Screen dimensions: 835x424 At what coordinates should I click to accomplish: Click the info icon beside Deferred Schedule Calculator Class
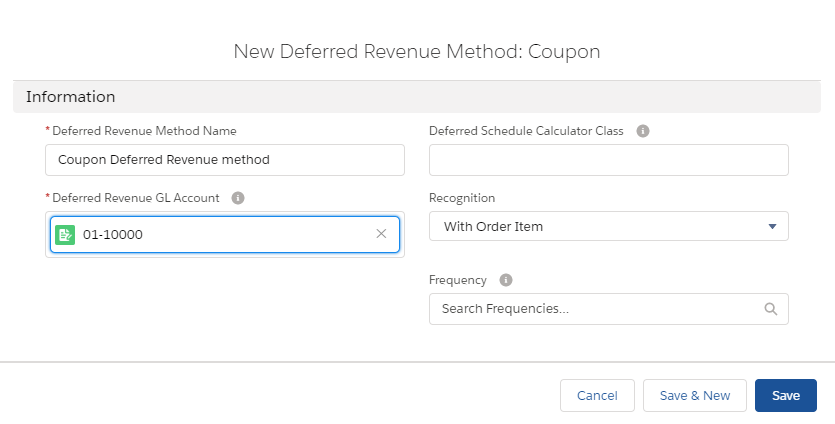[x=643, y=131]
